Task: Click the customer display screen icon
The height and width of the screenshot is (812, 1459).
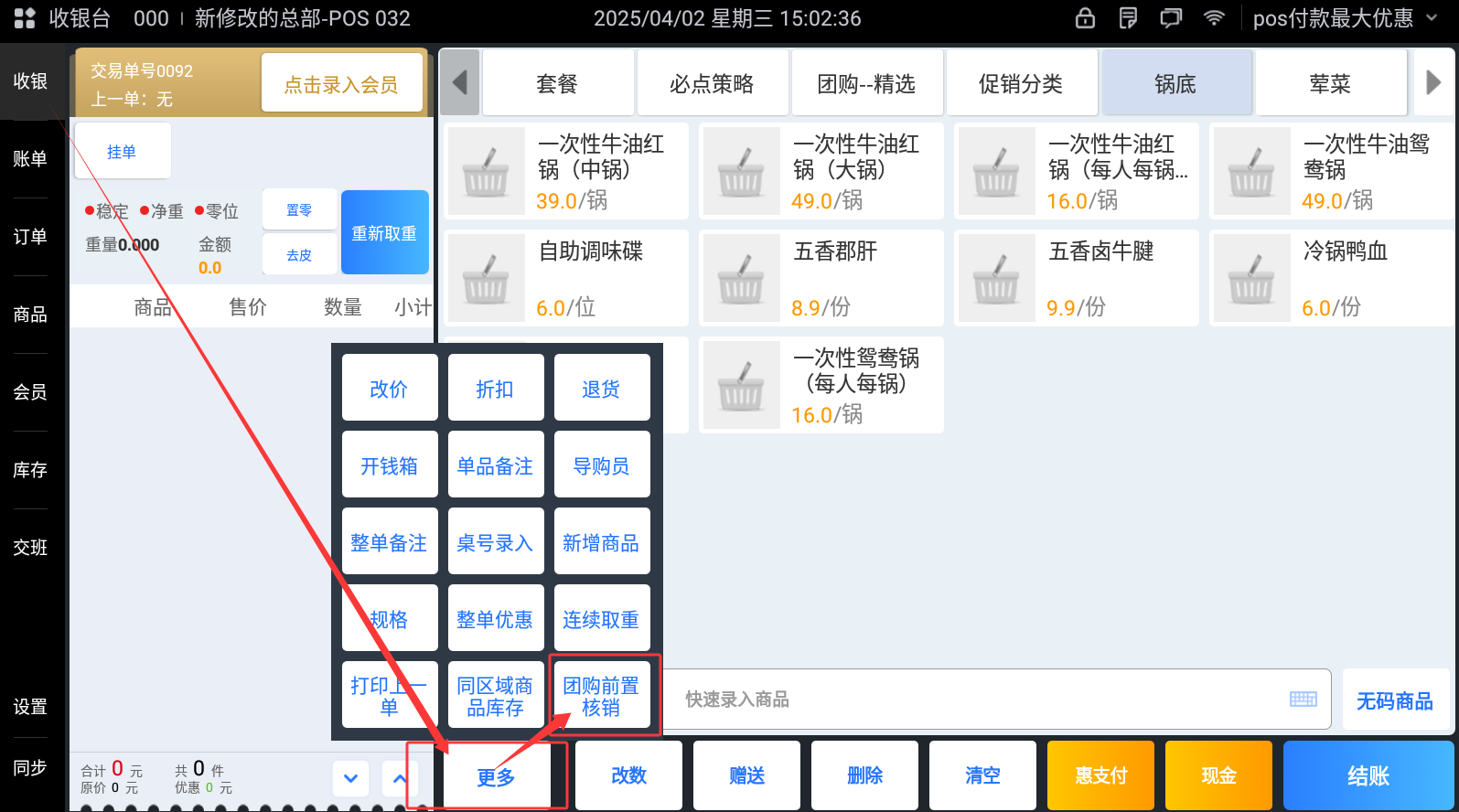Action: (1171, 18)
